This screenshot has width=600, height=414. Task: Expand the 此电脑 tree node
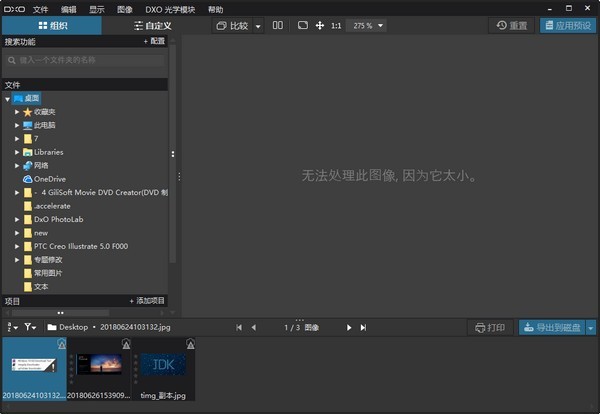click(x=17, y=125)
